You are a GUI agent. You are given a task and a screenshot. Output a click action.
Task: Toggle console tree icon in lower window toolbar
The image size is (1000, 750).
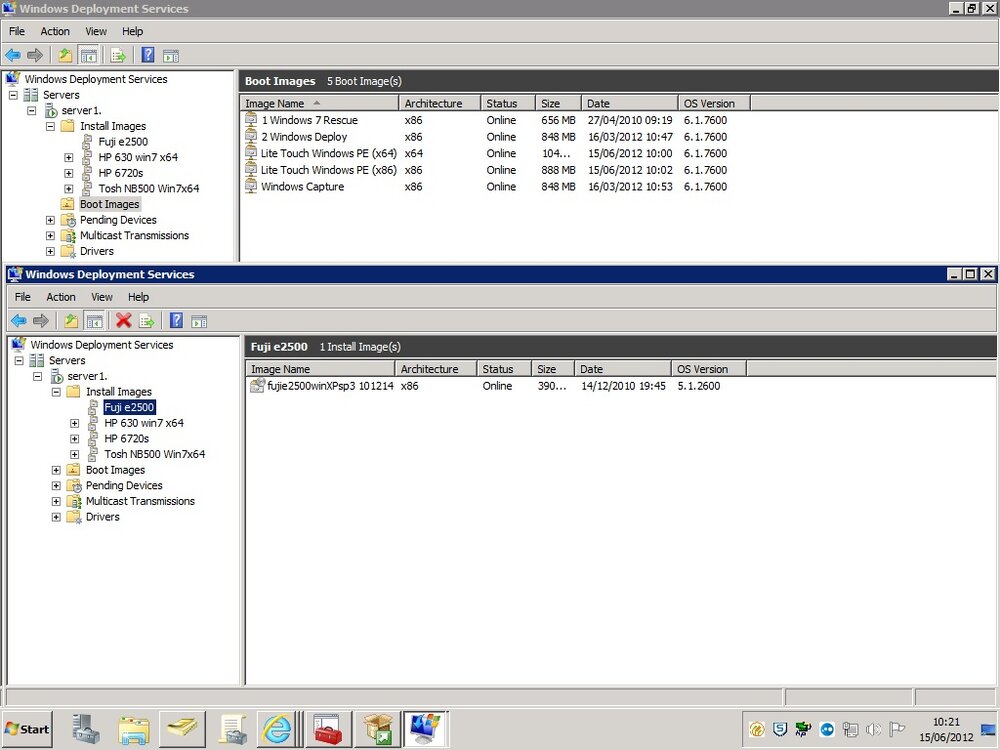[x=94, y=321]
